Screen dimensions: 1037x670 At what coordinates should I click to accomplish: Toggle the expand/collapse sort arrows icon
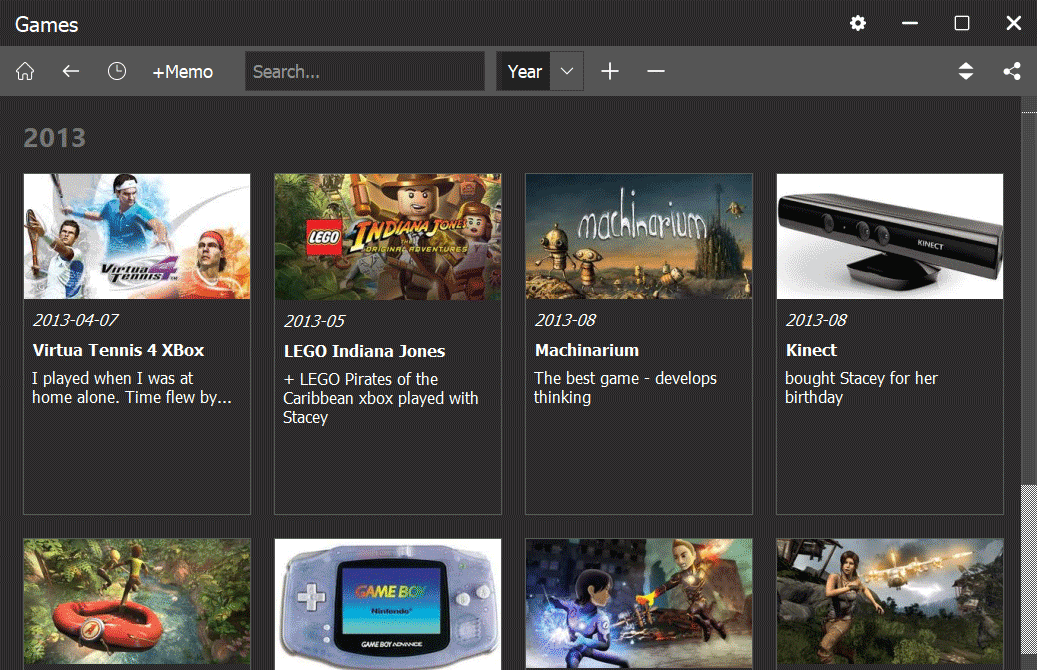[x=965, y=71]
